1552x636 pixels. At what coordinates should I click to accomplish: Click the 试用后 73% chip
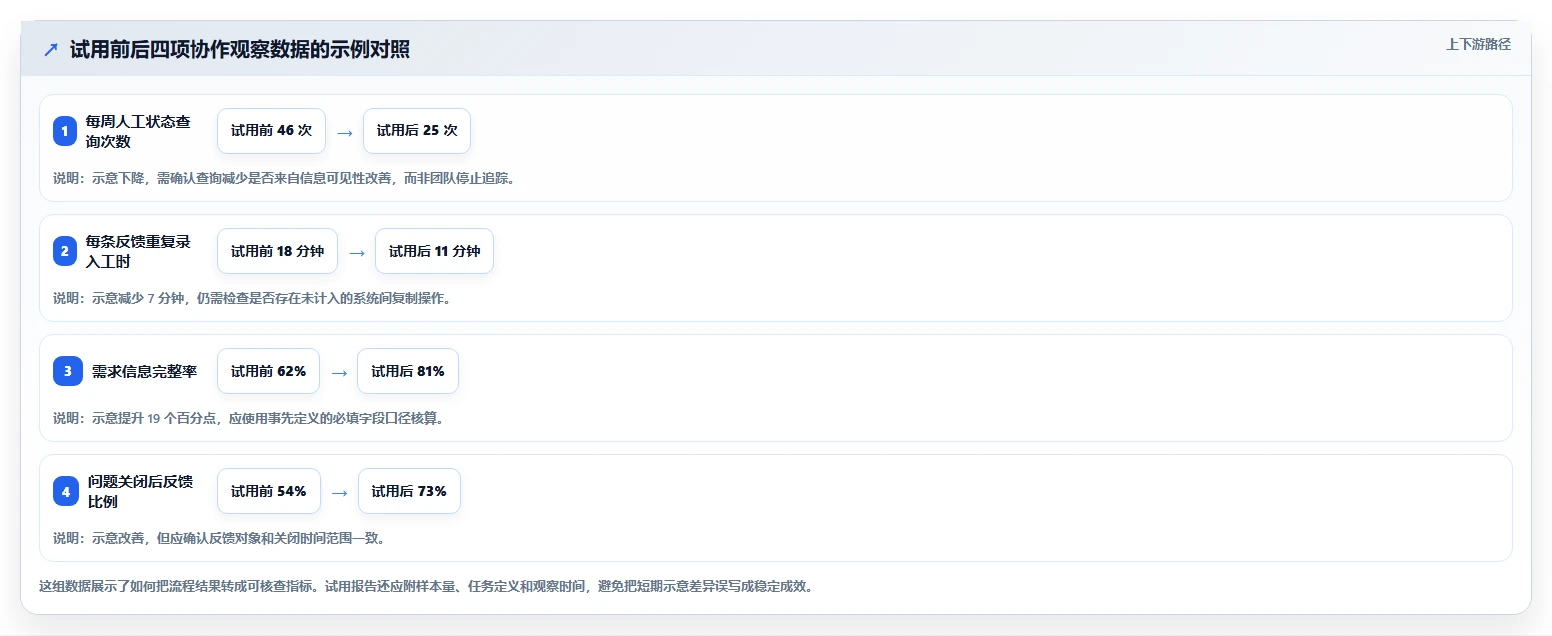[x=409, y=491]
